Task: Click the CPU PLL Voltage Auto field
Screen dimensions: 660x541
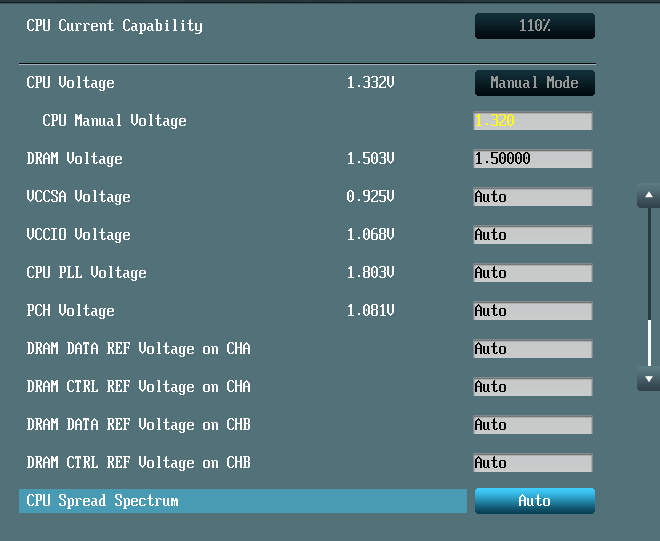Action: click(x=533, y=273)
